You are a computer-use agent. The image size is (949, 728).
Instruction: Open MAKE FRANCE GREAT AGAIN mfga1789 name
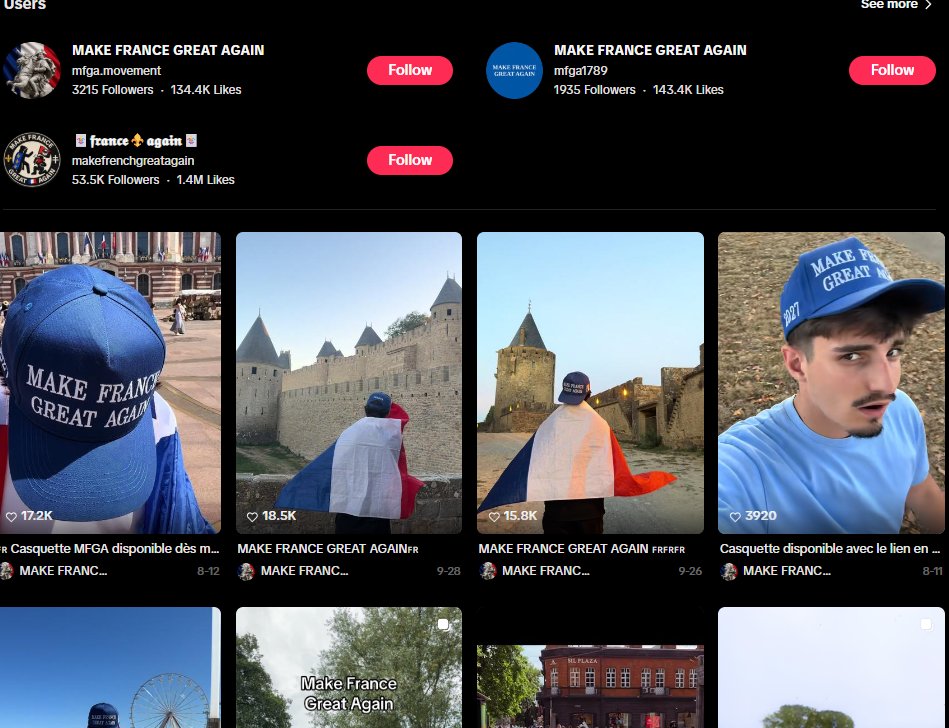coord(650,50)
